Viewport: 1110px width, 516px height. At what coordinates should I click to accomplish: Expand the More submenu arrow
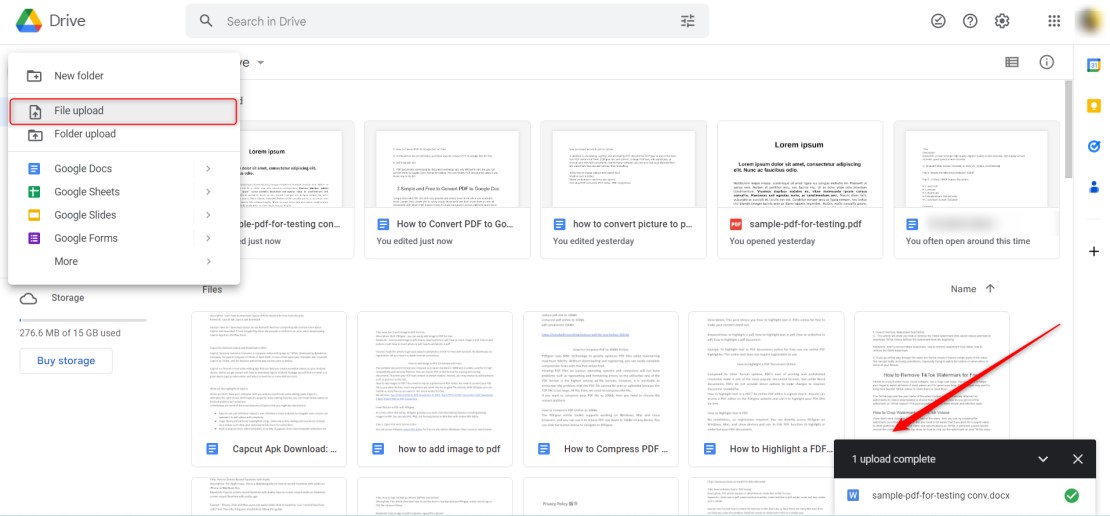click(x=208, y=262)
